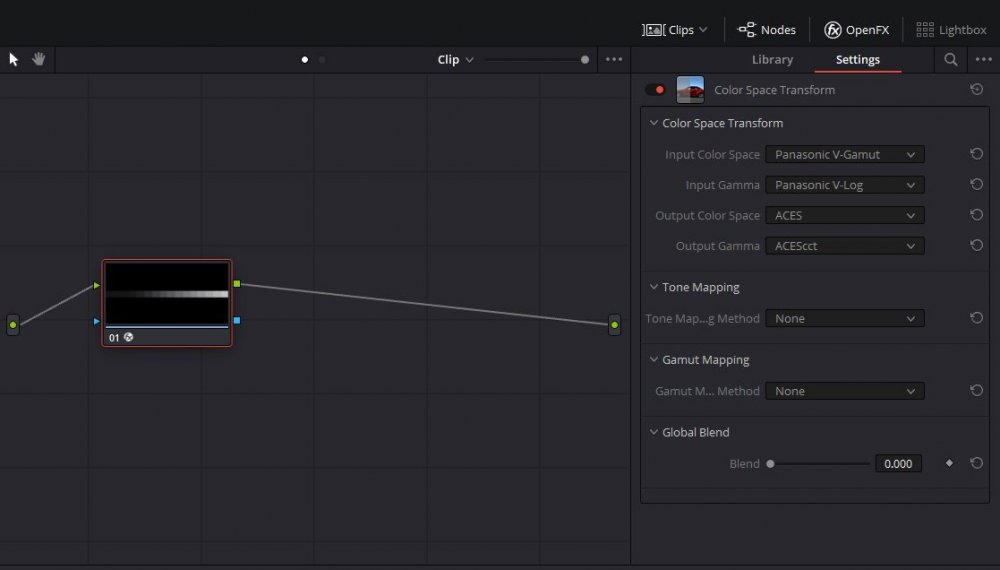Screen dimensions: 1000x570
Task: Collapse the Gamut Mapping section
Action: tap(653, 360)
